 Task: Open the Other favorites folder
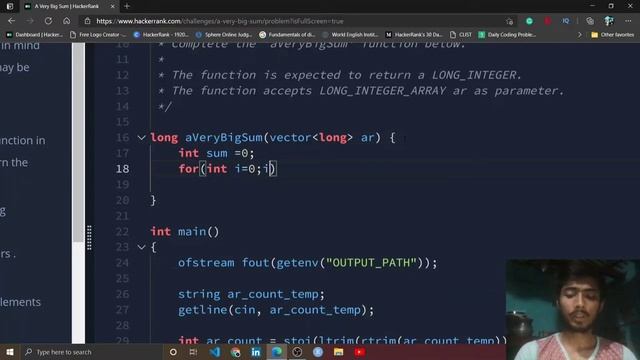coord(613,35)
